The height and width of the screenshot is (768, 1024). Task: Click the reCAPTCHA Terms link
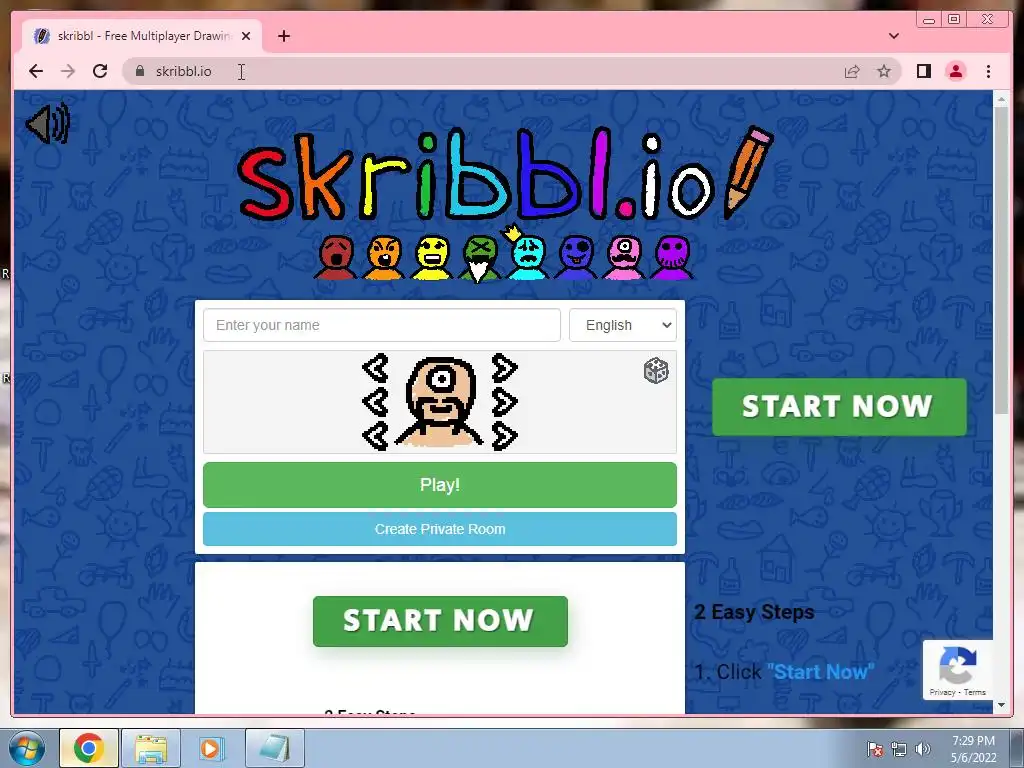tap(974, 692)
